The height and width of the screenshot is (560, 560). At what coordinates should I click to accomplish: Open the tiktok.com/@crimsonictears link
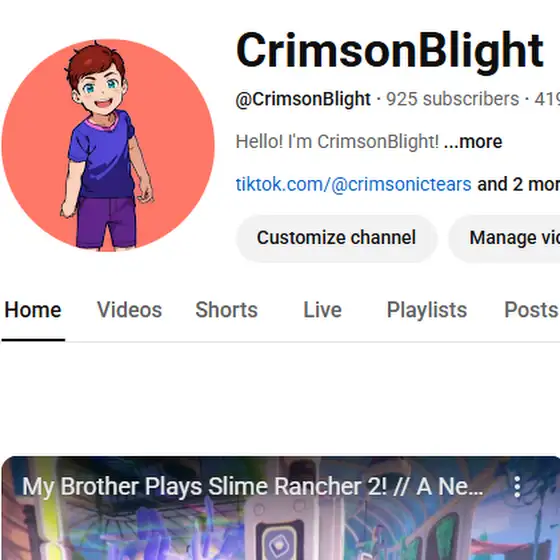pyautogui.click(x=354, y=184)
